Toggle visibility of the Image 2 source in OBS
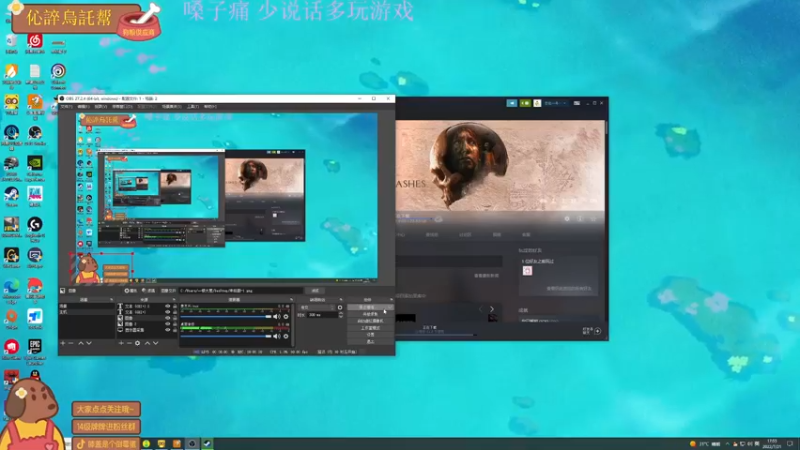800x450 pixels. tap(168, 324)
